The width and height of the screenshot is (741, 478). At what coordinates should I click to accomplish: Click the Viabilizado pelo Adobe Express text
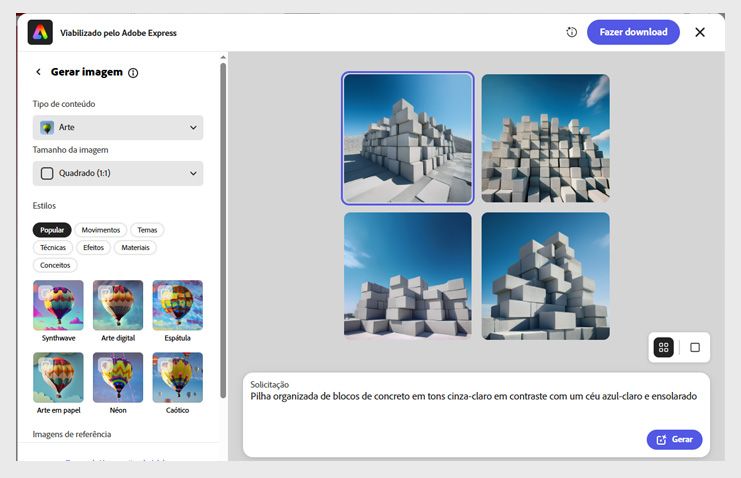pos(118,33)
